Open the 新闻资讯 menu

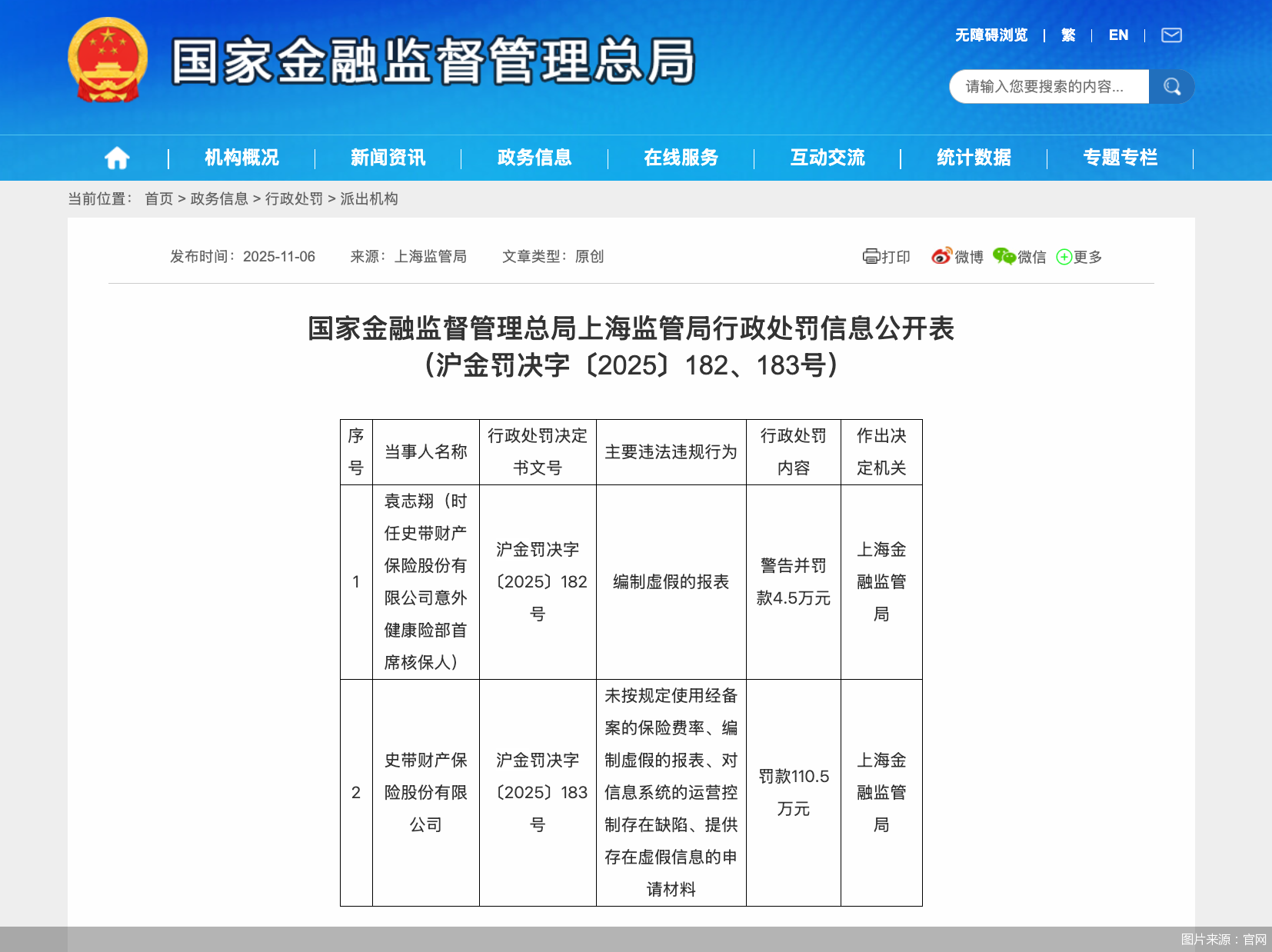[388, 158]
